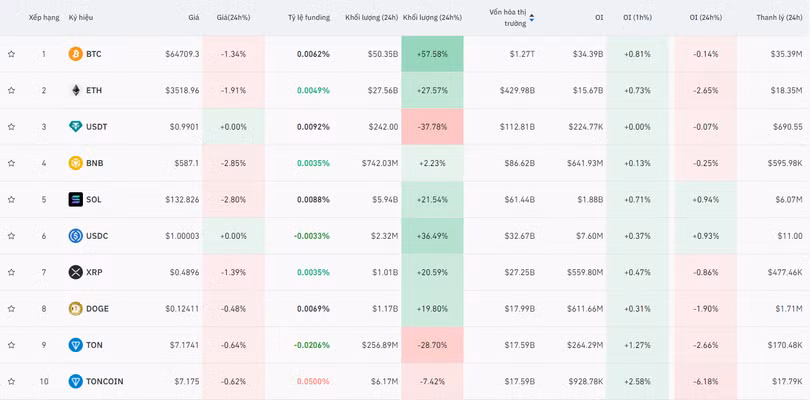Click the OI (24h%) column header
This screenshot has width=810, height=400.
pyautogui.click(x=707, y=18)
